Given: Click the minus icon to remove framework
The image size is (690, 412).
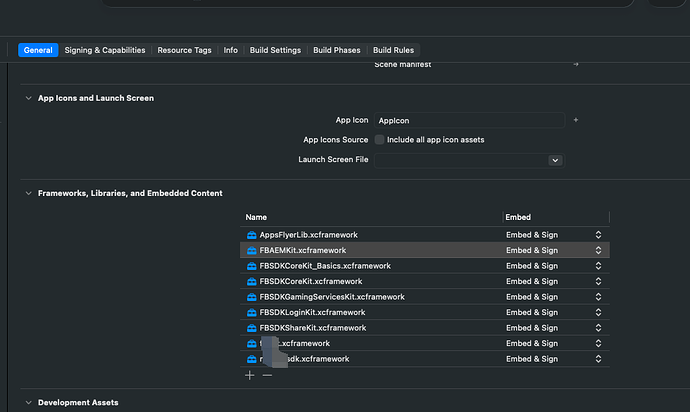Looking at the screenshot, I should click(x=267, y=375).
